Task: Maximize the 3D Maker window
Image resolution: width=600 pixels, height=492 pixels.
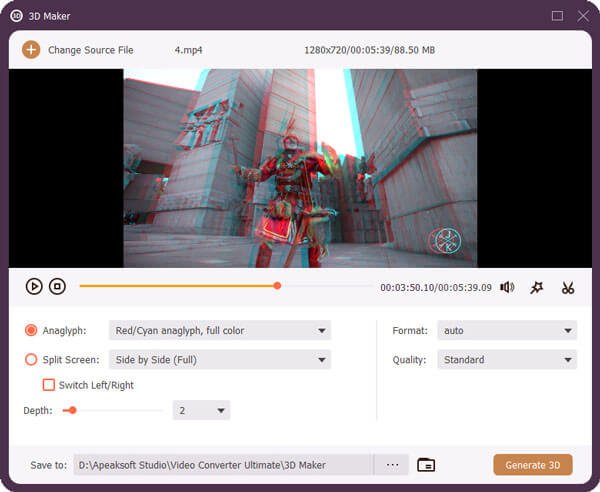Action: pyautogui.click(x=557, y=16)
